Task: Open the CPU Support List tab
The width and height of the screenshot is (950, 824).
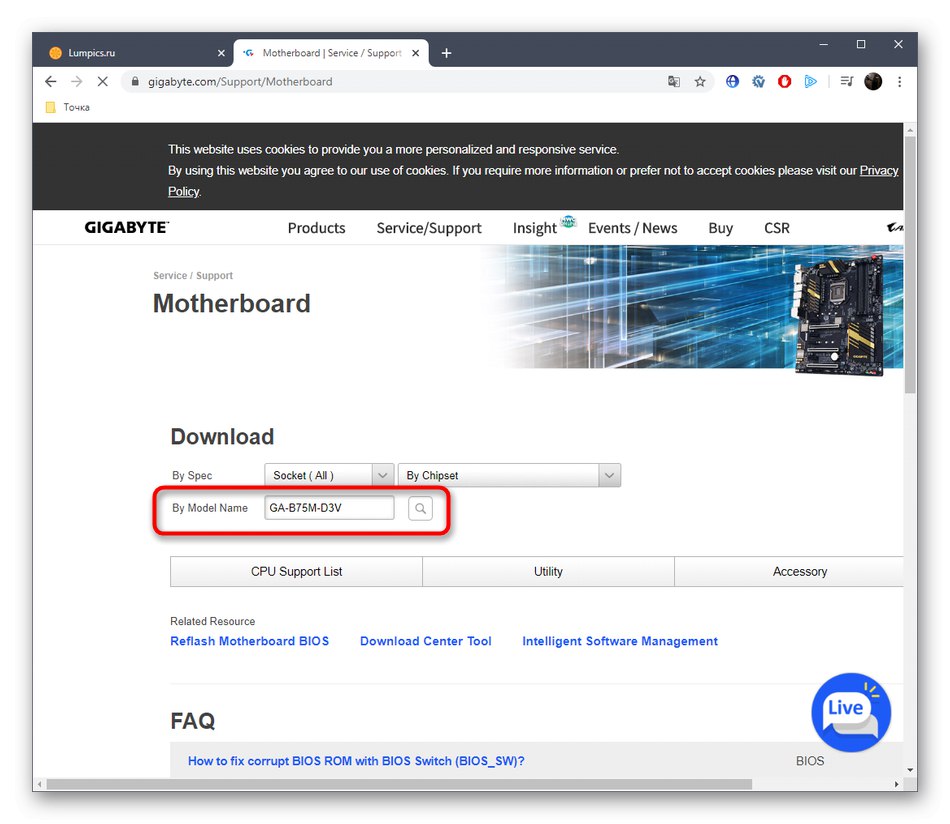Action: 296,571
